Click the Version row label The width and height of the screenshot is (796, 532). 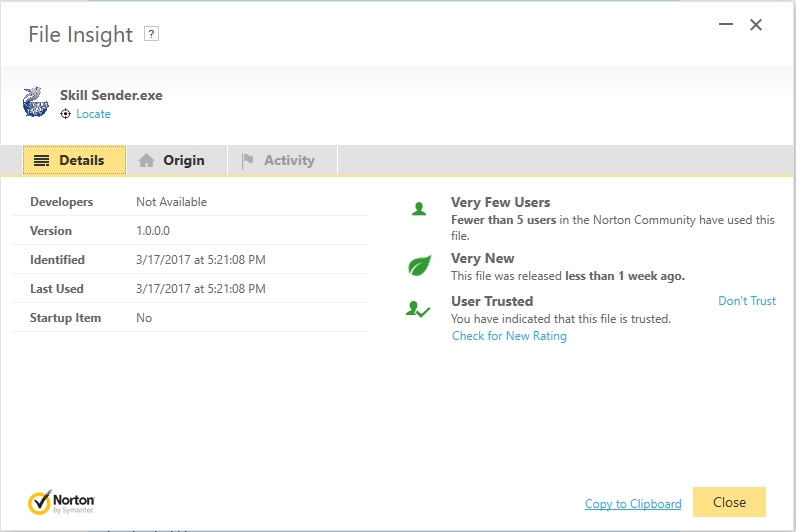[x=51, y=230]
